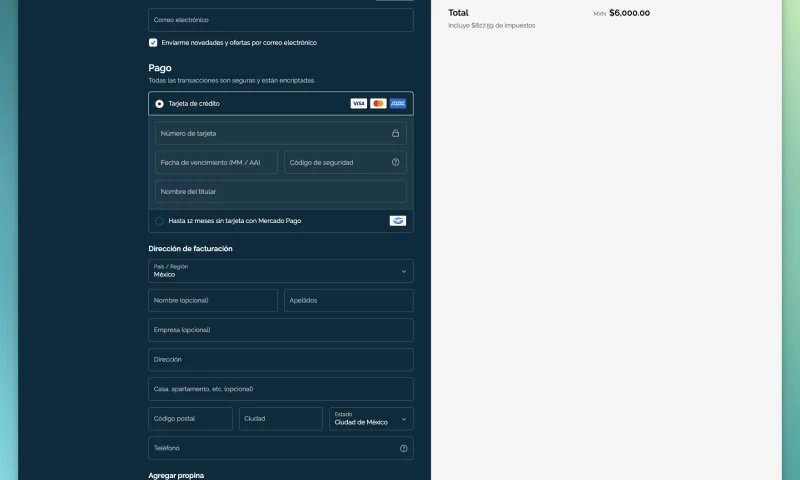
Task: Click the Nombre del titular field
Action: pyautogui.click(x=281, y=191)
